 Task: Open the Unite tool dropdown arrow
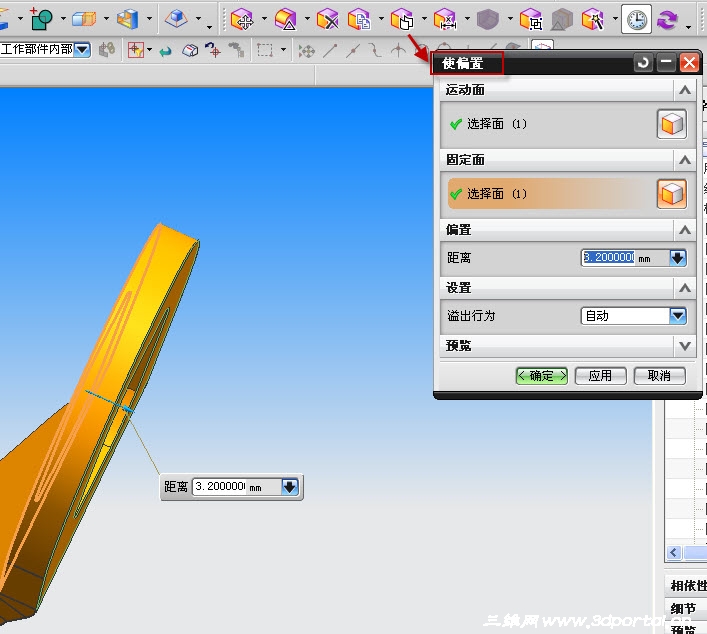63,19
